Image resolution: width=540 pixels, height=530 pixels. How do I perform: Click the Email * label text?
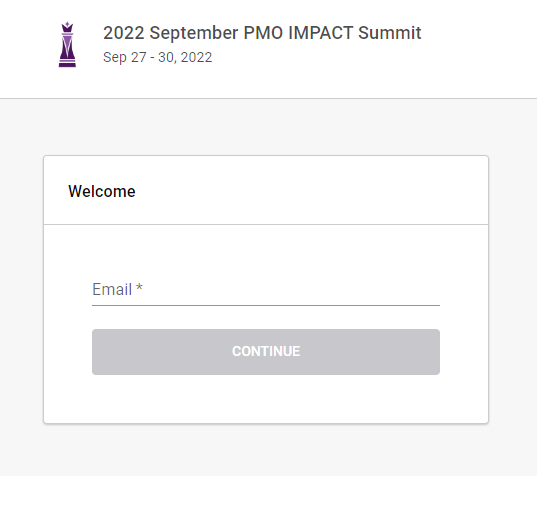[x=117, y=289]
